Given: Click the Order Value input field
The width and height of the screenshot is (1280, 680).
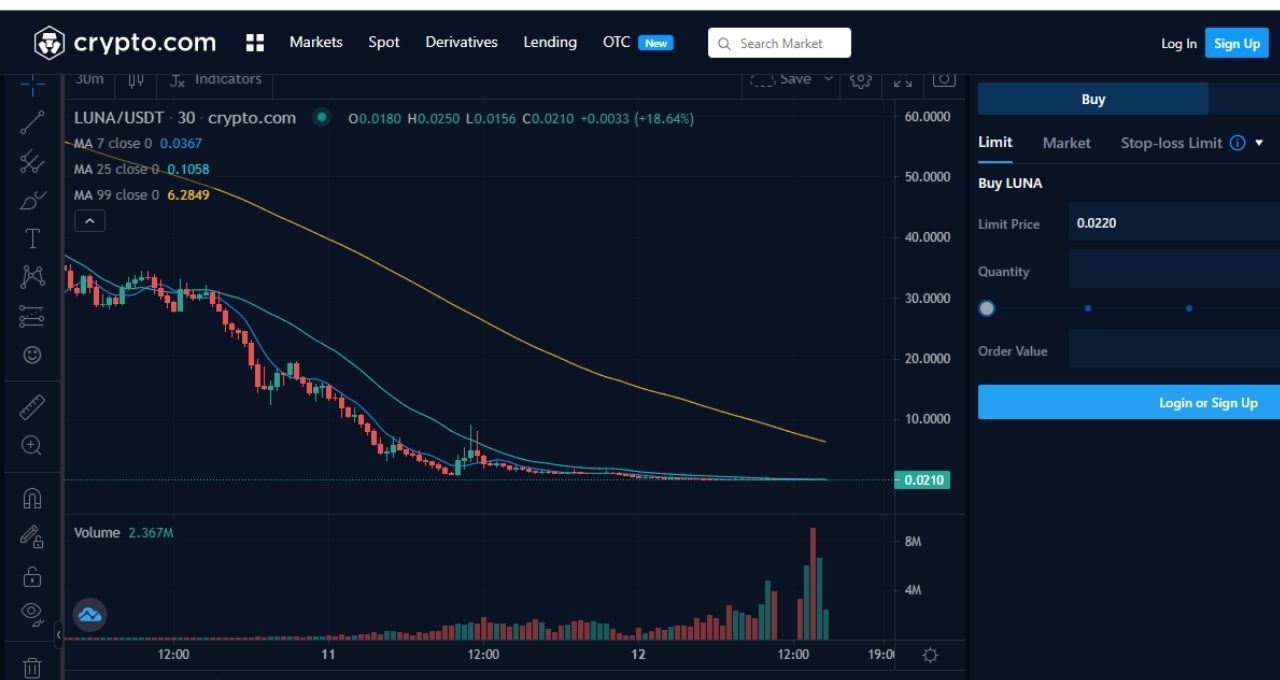Looking at the screenshot, I should 1174,349.
